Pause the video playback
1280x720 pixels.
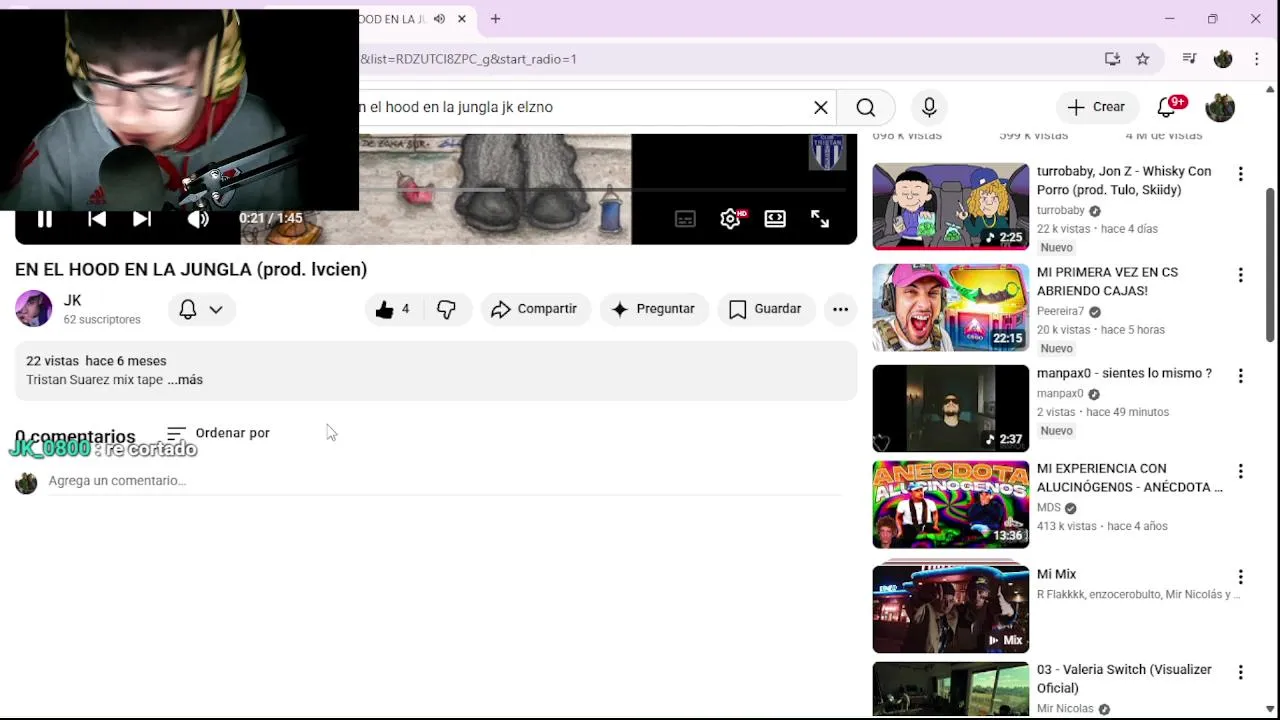[x=45, y=219]
